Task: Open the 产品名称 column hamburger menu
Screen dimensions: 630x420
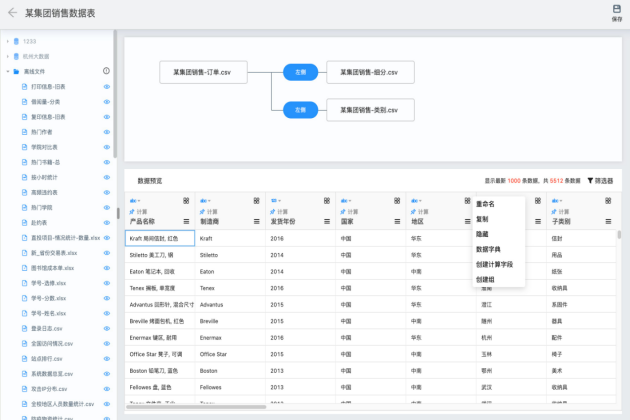Action: pyautogui.click(x=186, y=221)
